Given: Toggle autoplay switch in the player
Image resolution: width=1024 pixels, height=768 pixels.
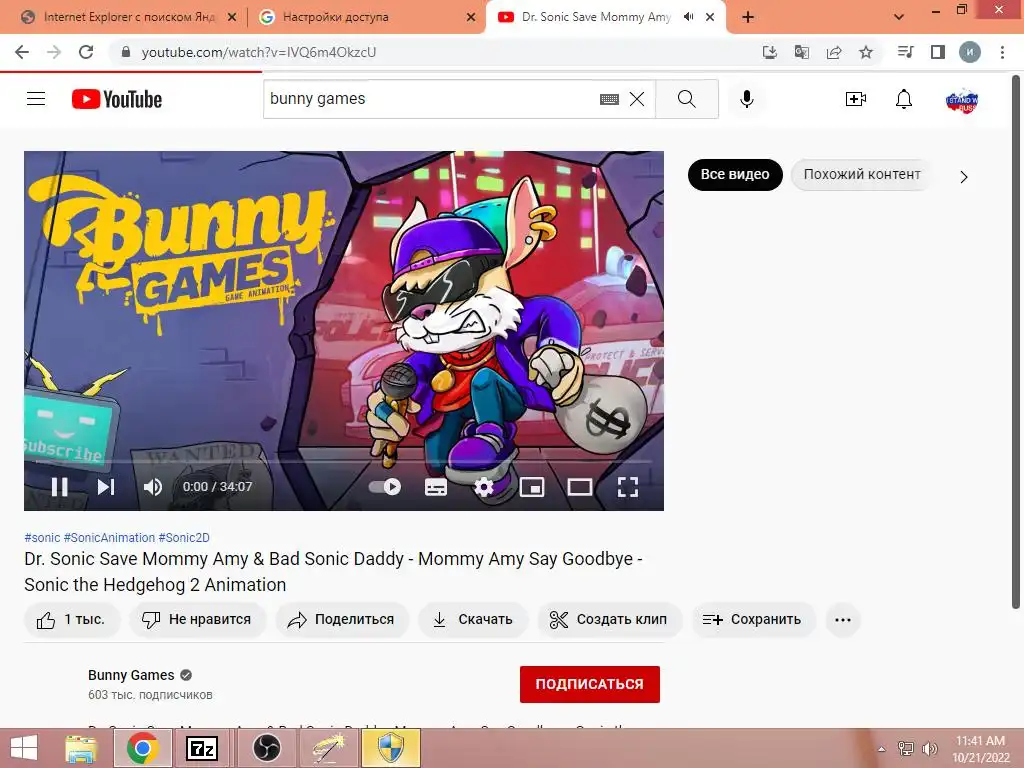Looking at the screenshot, I should pos(385,487).
